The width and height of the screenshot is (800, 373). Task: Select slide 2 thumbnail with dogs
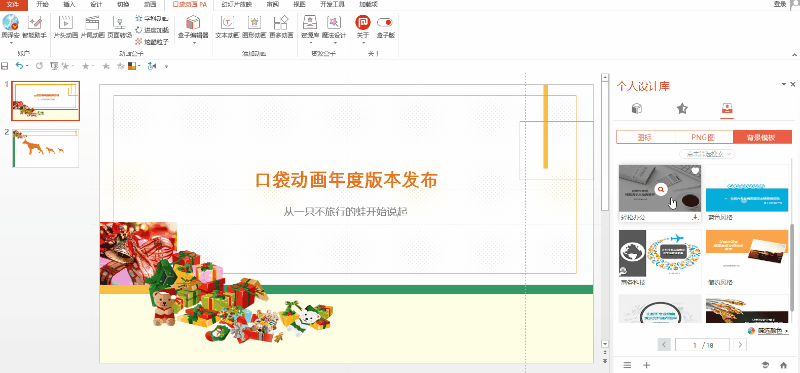tap(45, 148)
